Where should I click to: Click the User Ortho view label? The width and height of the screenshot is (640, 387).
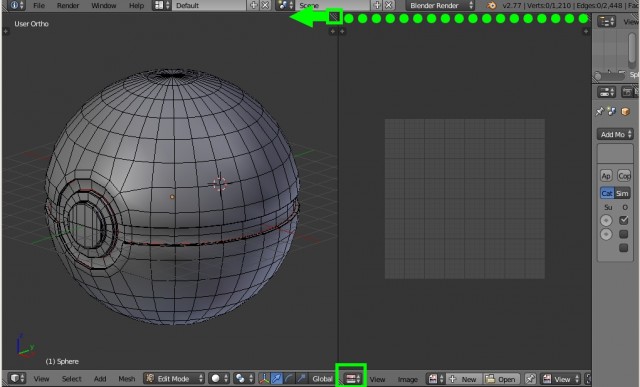coord(31,24)
